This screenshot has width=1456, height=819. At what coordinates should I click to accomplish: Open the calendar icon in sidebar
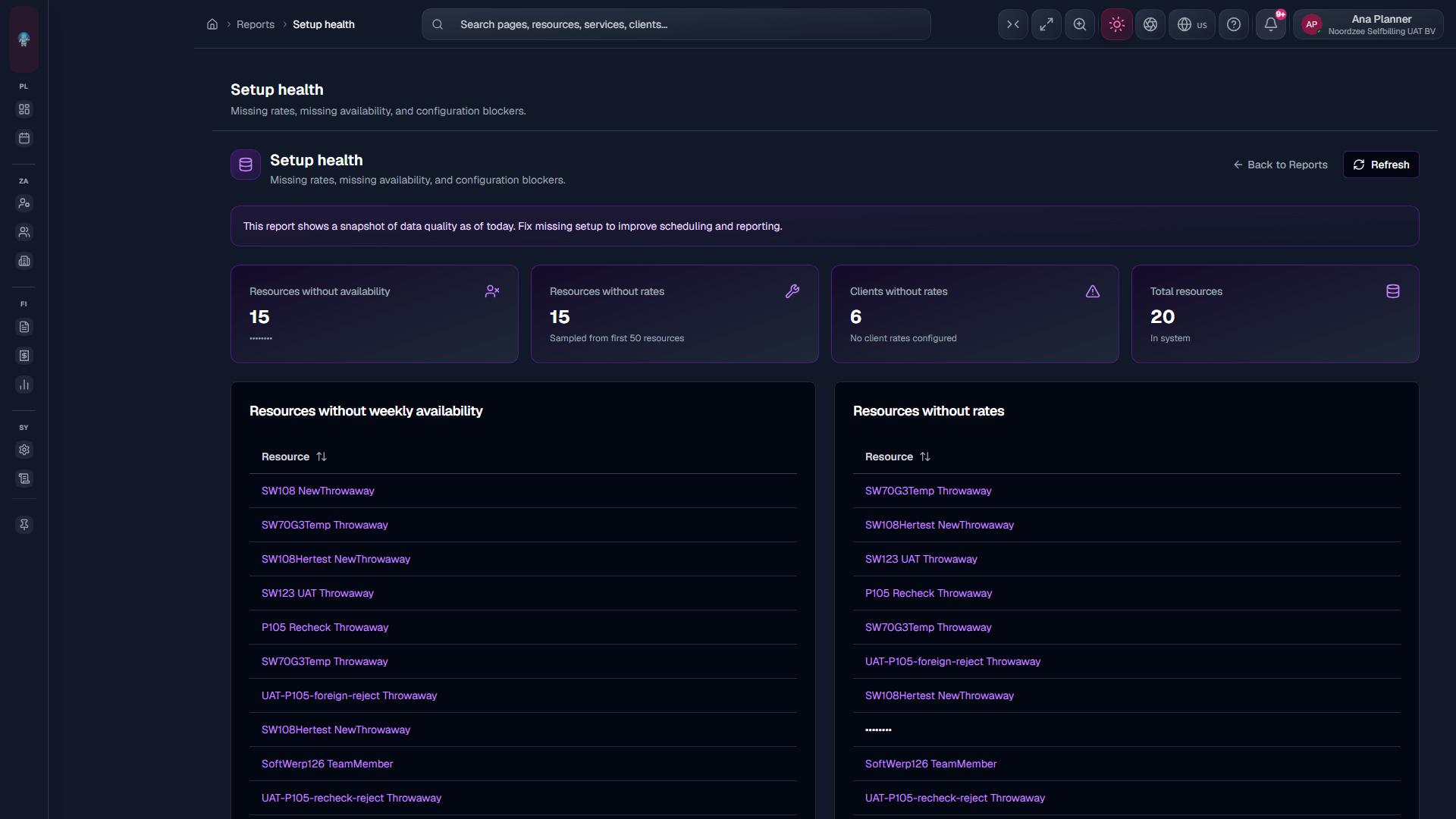click(24, 138)
